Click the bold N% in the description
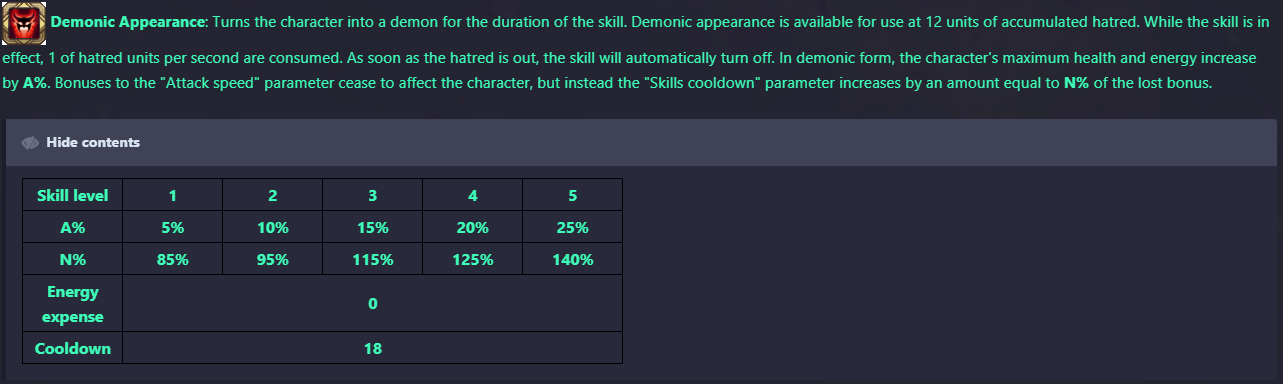This screenshot has height=384, width=1283. click(x=1076, y=83)
